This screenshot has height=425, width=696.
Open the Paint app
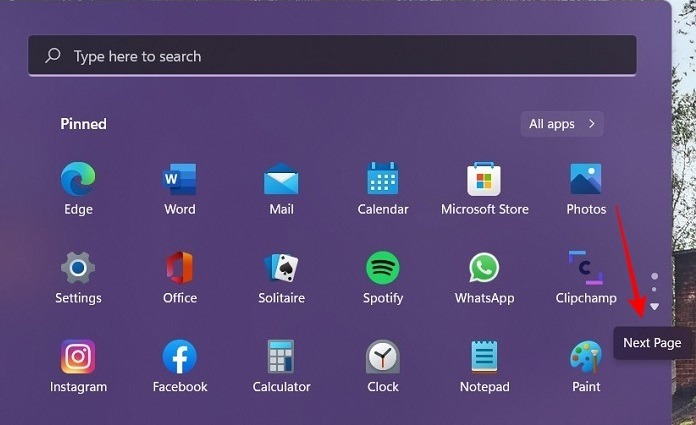586,357
